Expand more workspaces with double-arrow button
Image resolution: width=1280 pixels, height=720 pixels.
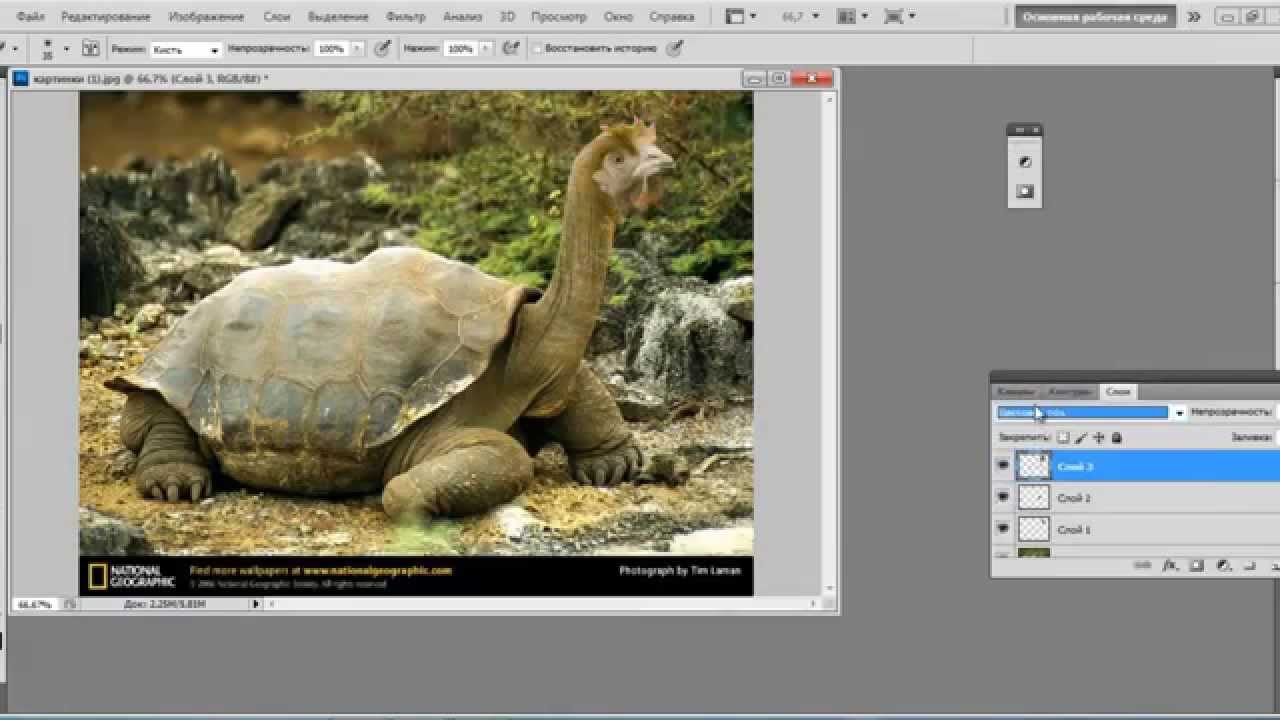(x=1193, y=17)
